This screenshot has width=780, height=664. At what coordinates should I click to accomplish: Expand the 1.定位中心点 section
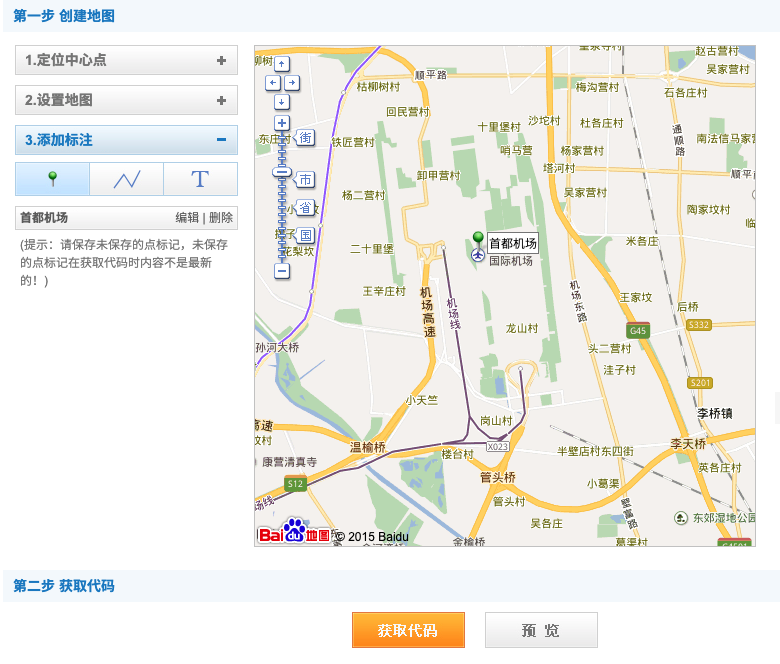point(126,60)
